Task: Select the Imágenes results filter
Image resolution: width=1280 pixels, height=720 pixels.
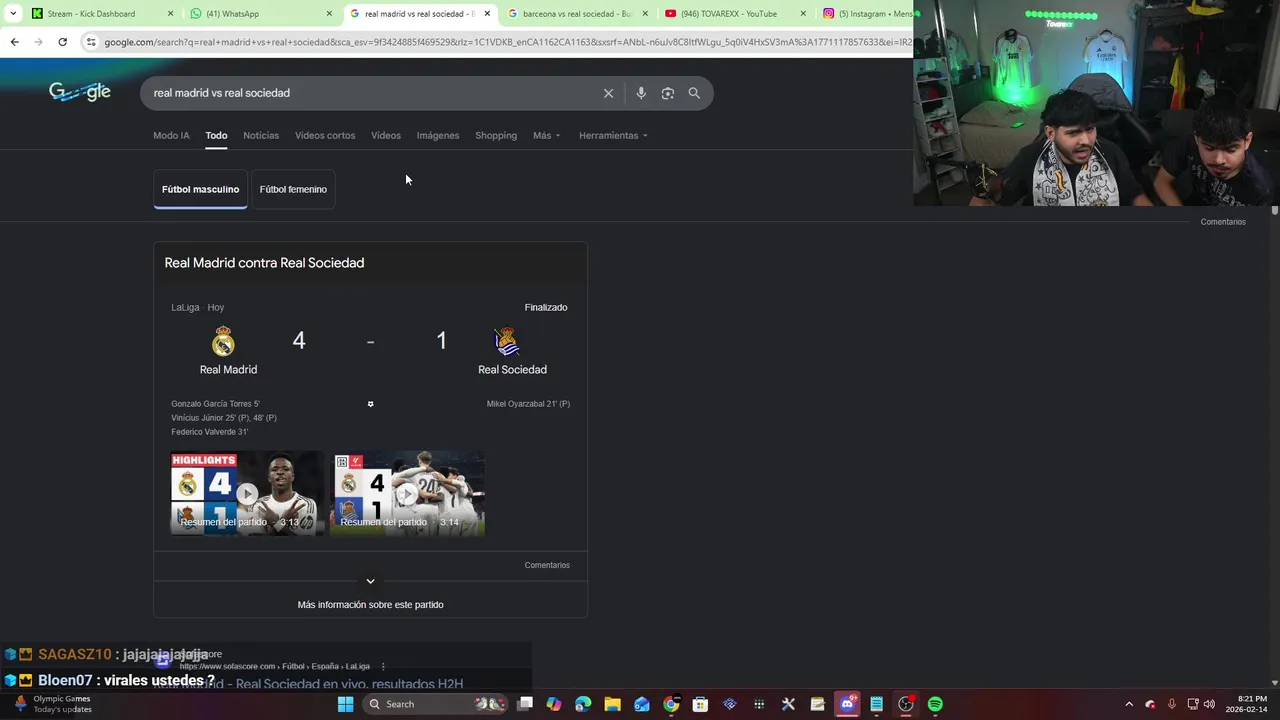Action: pos(438,135)
